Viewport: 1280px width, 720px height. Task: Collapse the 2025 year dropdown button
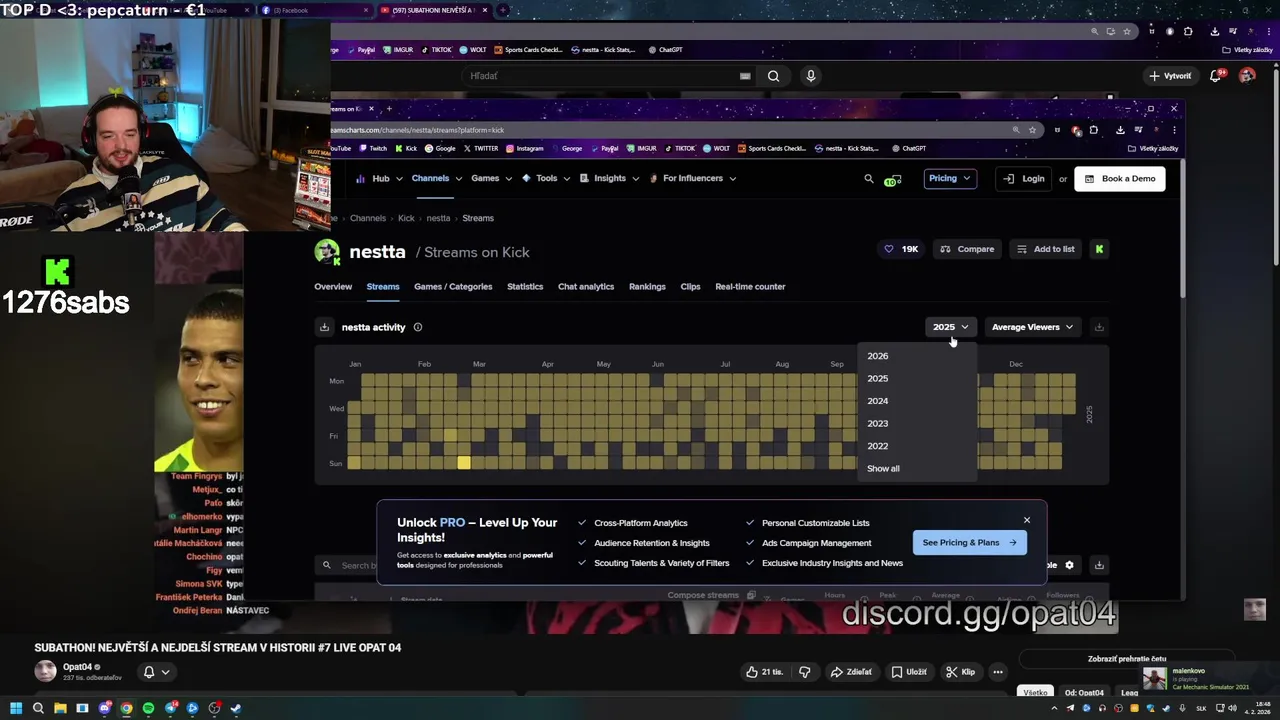950,327
